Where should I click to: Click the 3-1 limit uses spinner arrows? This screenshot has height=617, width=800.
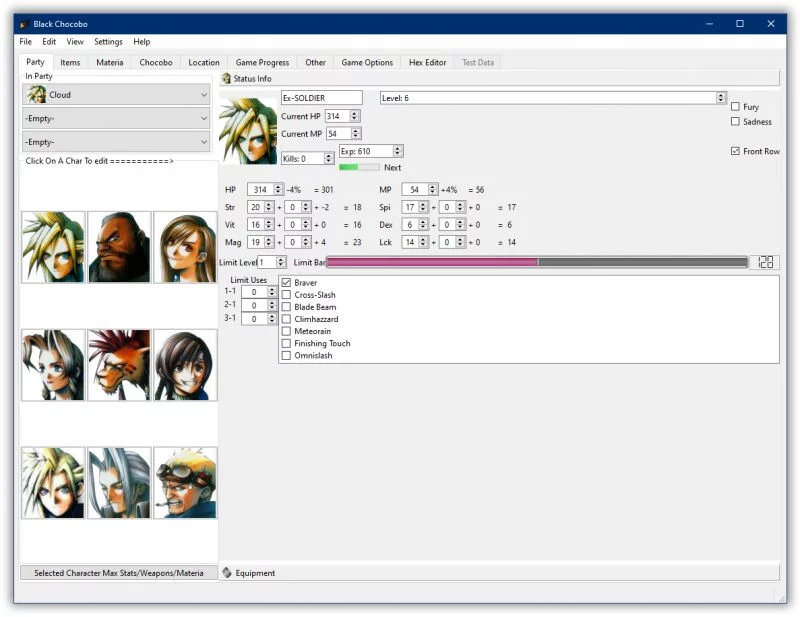click(272, 319)
